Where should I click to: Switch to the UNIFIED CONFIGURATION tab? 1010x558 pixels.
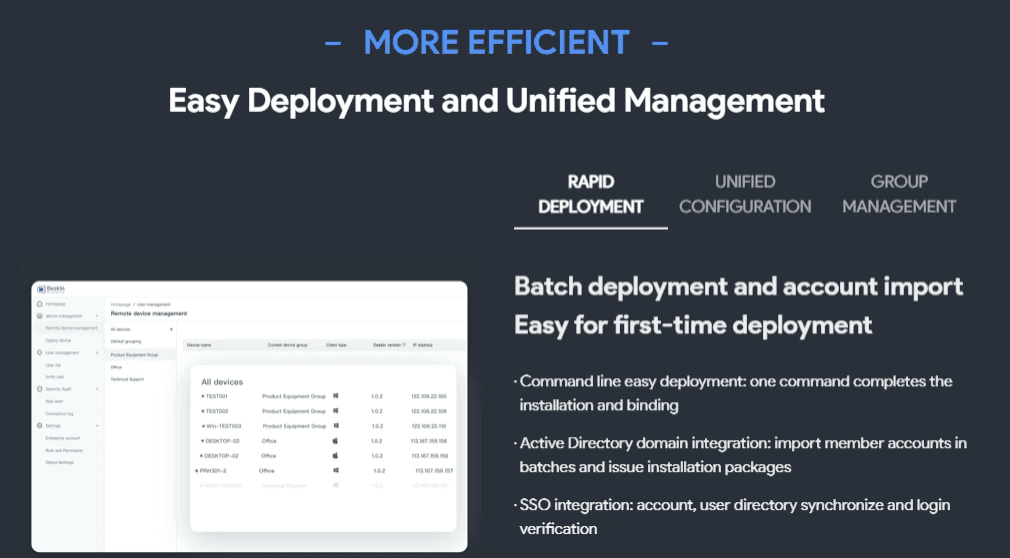pyautogui.click(x=745, y=195)
